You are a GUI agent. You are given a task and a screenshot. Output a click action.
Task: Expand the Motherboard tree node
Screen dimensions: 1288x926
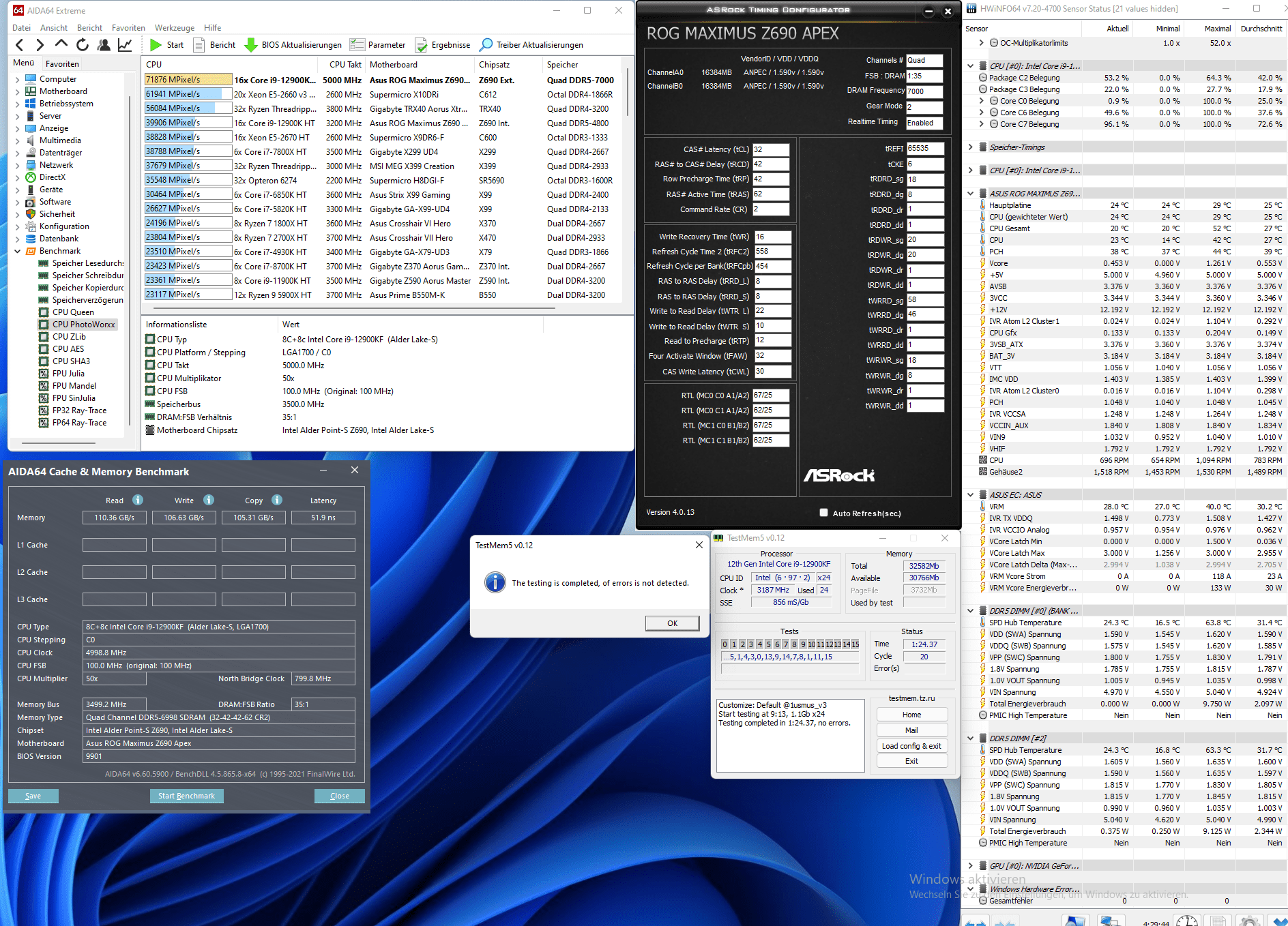17,91
